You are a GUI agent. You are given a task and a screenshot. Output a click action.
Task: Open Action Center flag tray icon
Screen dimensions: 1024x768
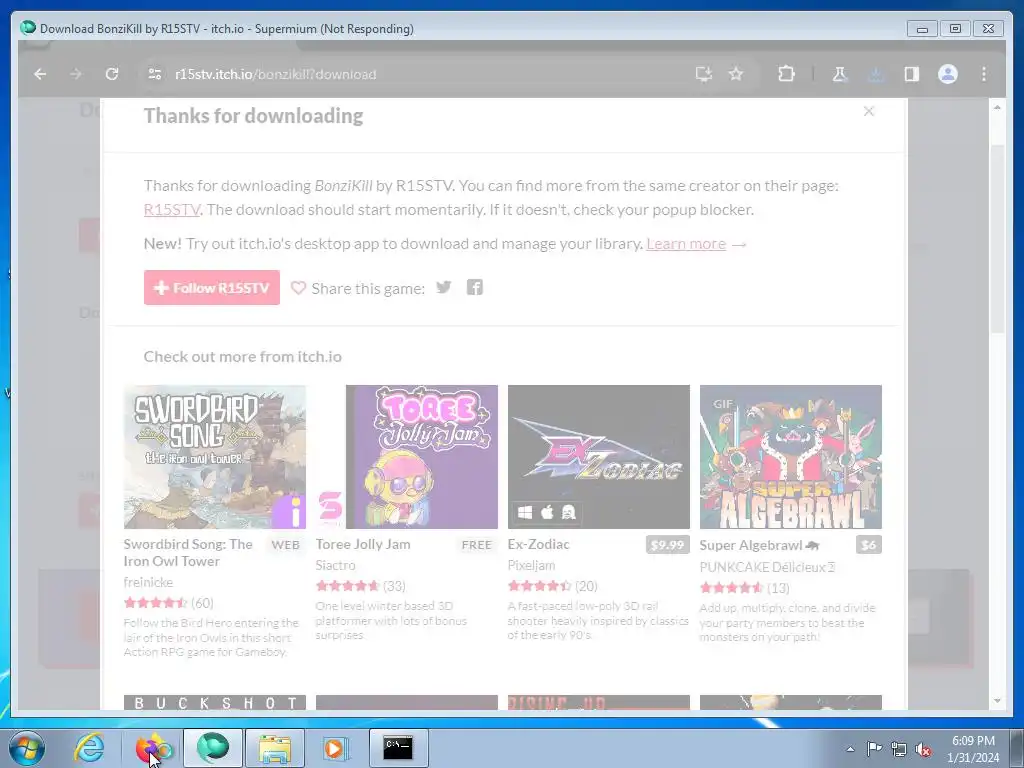click(874, 748)
